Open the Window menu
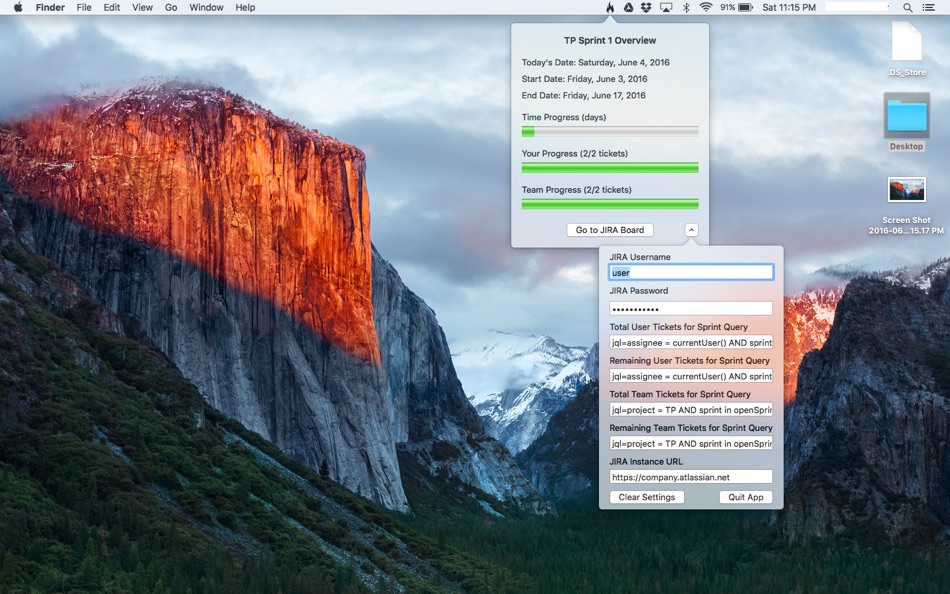 click(x=206, y=7)
